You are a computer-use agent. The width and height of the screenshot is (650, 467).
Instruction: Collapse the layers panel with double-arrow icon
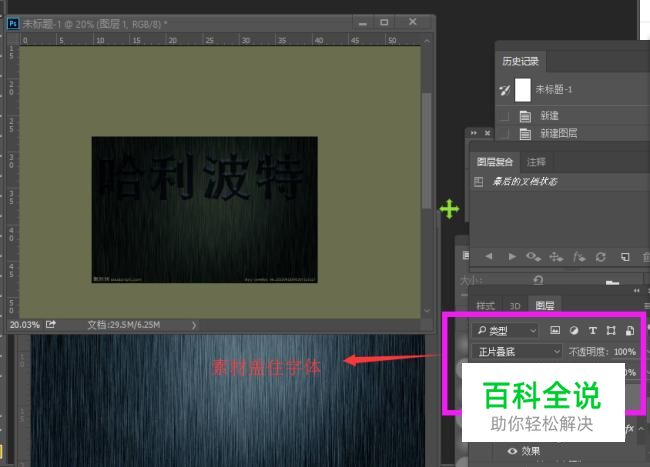pos(637,290)
